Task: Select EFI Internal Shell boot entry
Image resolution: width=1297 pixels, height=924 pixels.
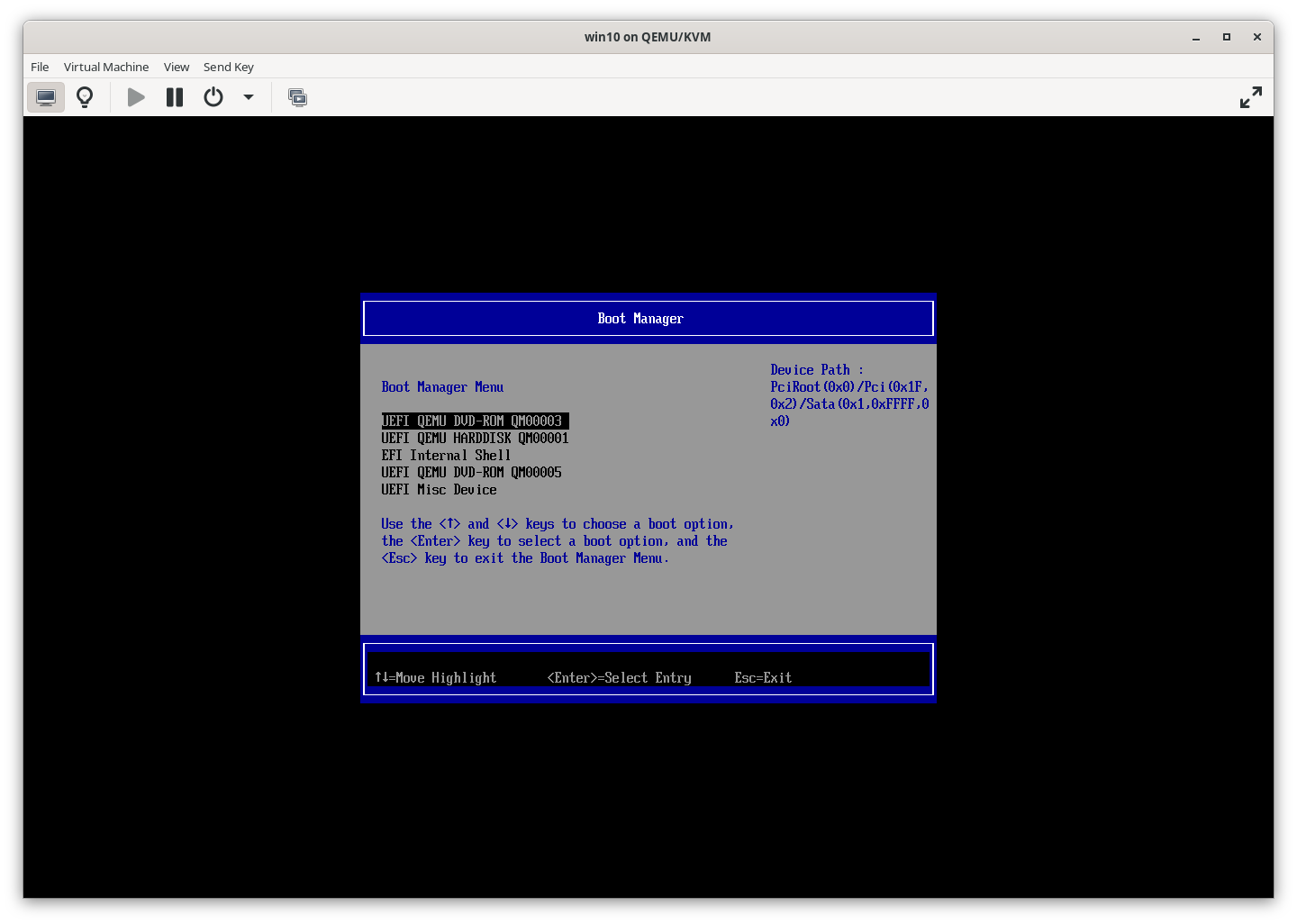Action: (446, 456)
